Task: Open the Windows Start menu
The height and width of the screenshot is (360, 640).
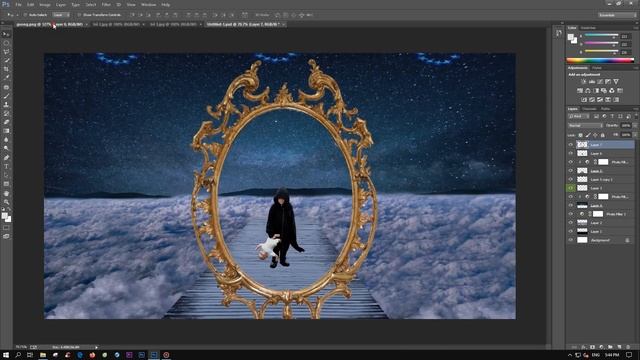Action: click(6, 355)
